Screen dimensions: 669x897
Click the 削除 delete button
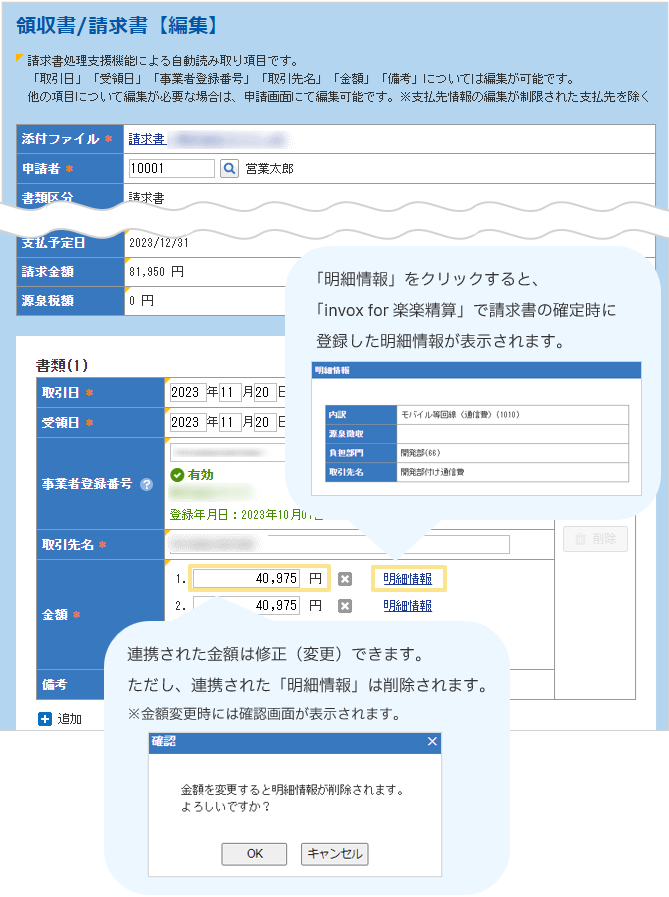[595, 540]
